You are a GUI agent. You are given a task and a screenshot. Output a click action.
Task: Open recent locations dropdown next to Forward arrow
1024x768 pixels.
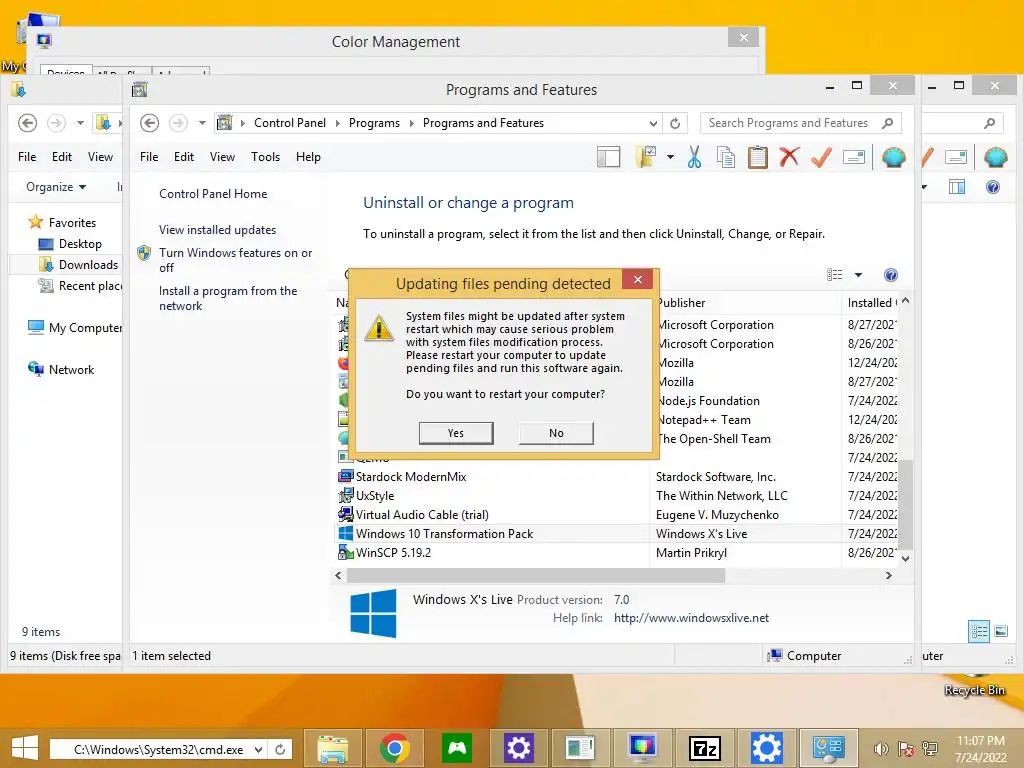point(202,123)
